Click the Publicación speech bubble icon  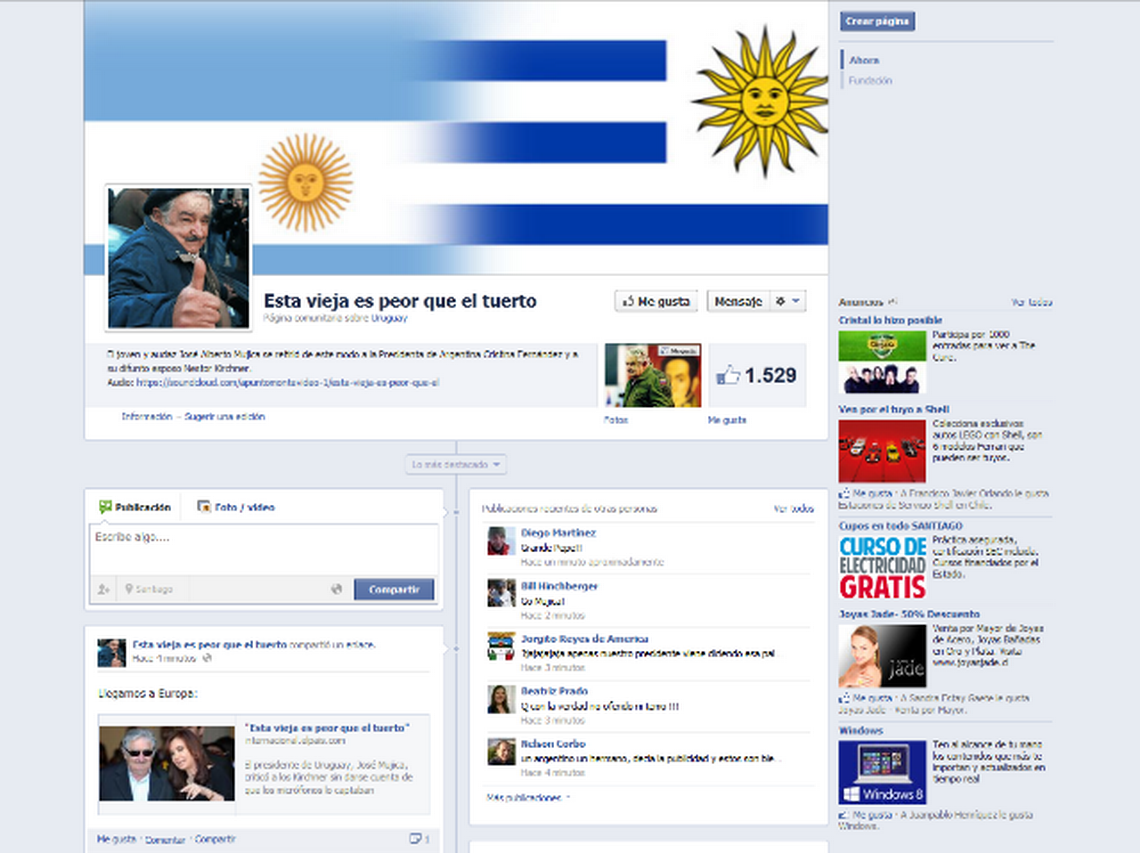[105, 507]
